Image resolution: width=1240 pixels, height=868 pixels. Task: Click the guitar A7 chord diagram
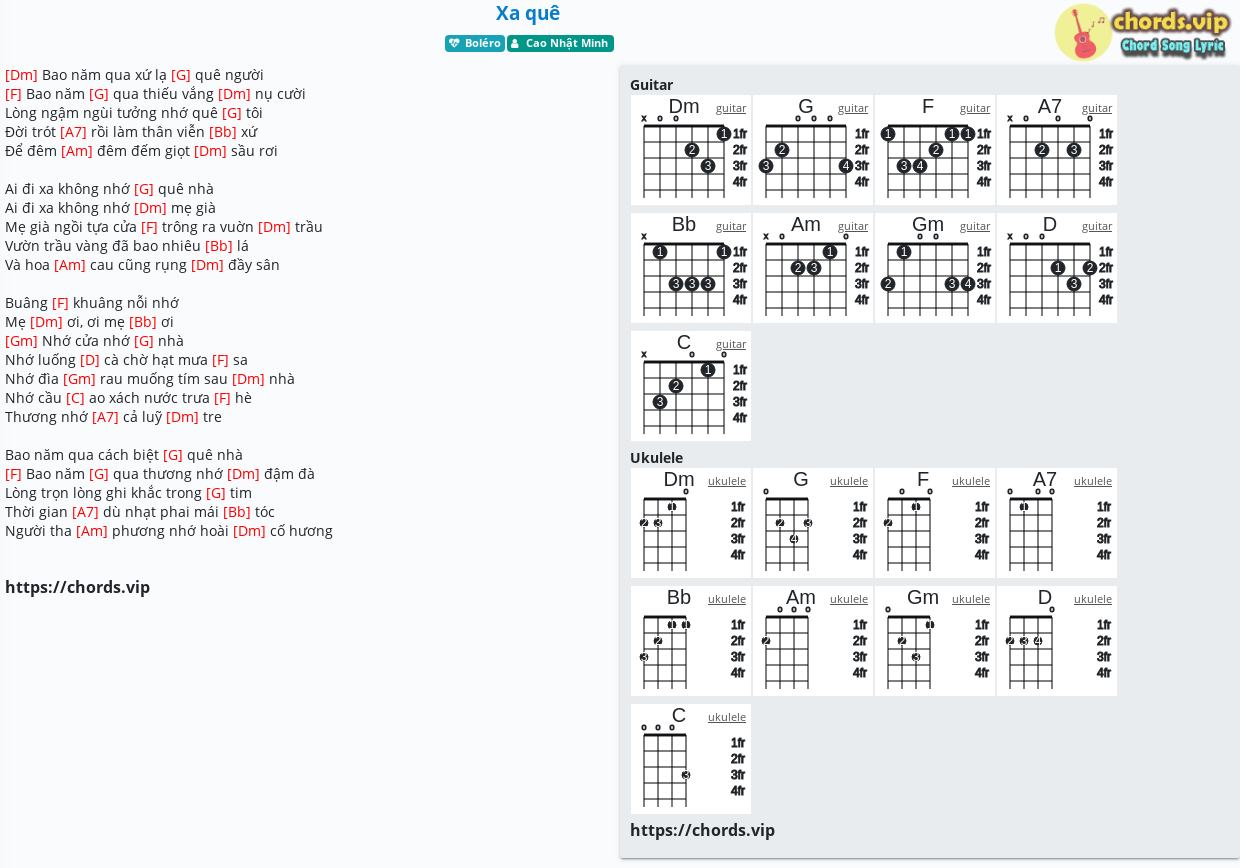[x=1057, y=150]
